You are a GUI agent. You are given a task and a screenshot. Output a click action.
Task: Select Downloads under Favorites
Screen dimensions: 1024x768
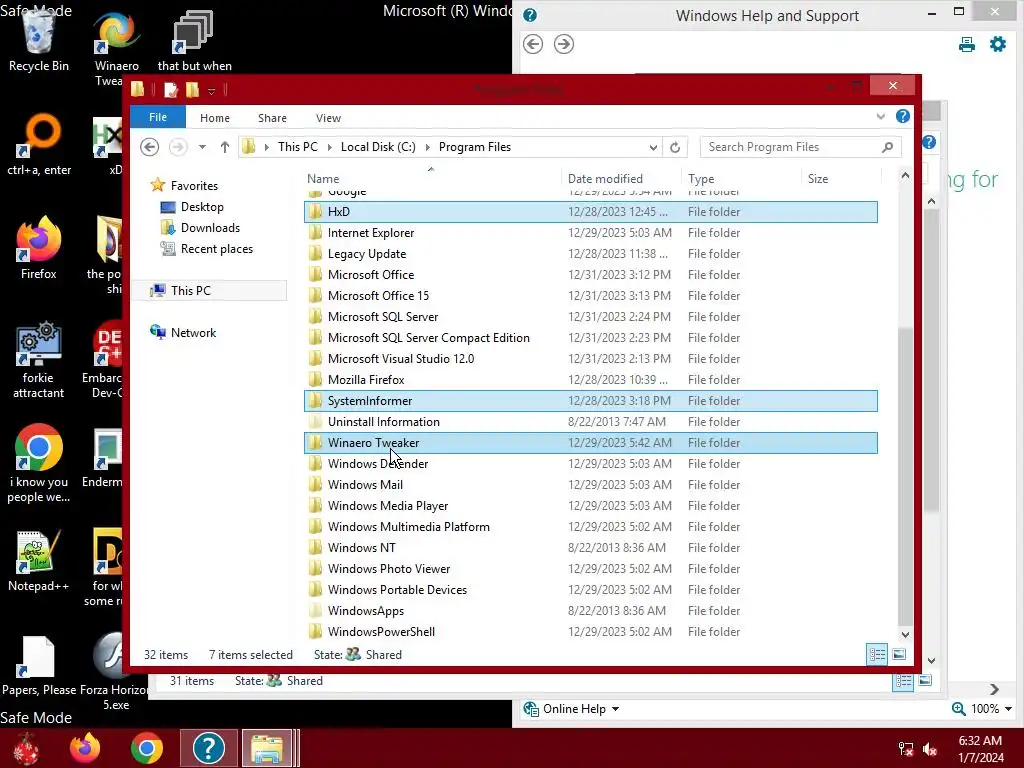tap(210, 228)
